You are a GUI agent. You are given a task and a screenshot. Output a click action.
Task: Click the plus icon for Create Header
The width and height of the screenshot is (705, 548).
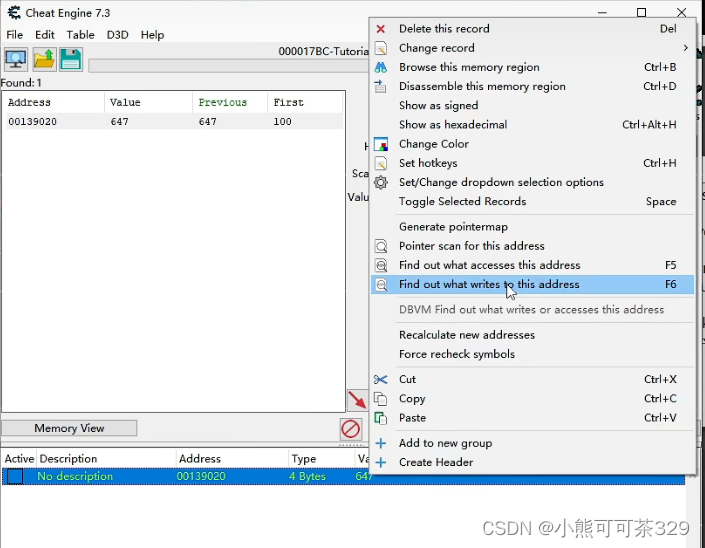pyautogui.click(x=380, y=463)
